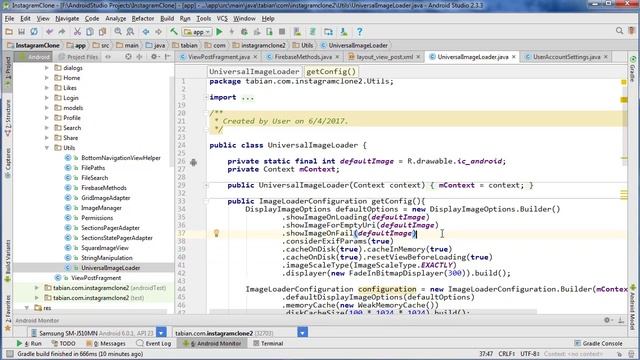Open the Refactor menu
640x360 pixels.
pos(143,18)
